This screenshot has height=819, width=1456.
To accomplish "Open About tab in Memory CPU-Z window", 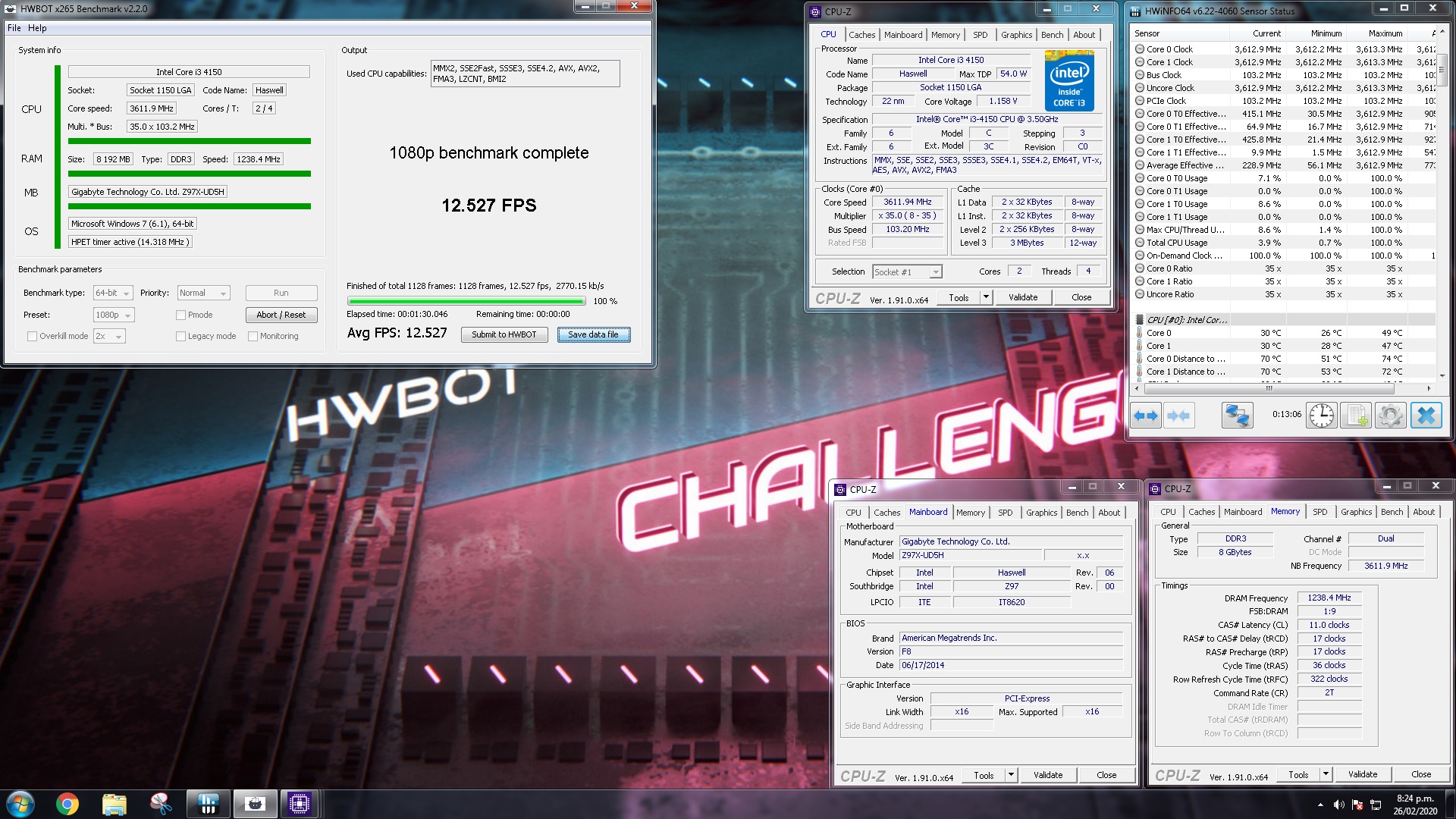I will pyautogui.click(x=1423, y=512).
